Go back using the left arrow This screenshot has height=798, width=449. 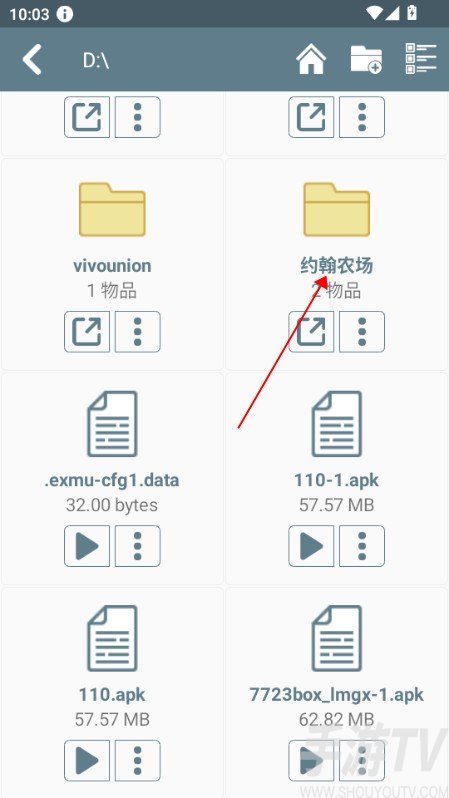click(x=32, y=60)
